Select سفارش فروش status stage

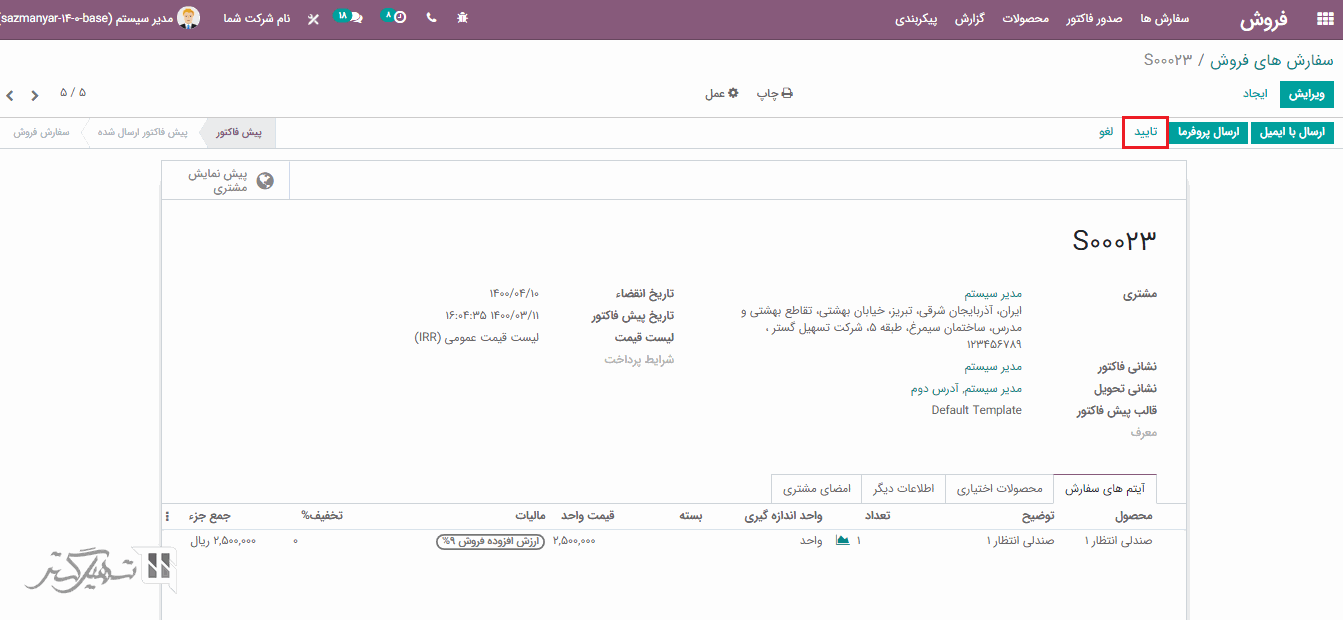[41, 132]
